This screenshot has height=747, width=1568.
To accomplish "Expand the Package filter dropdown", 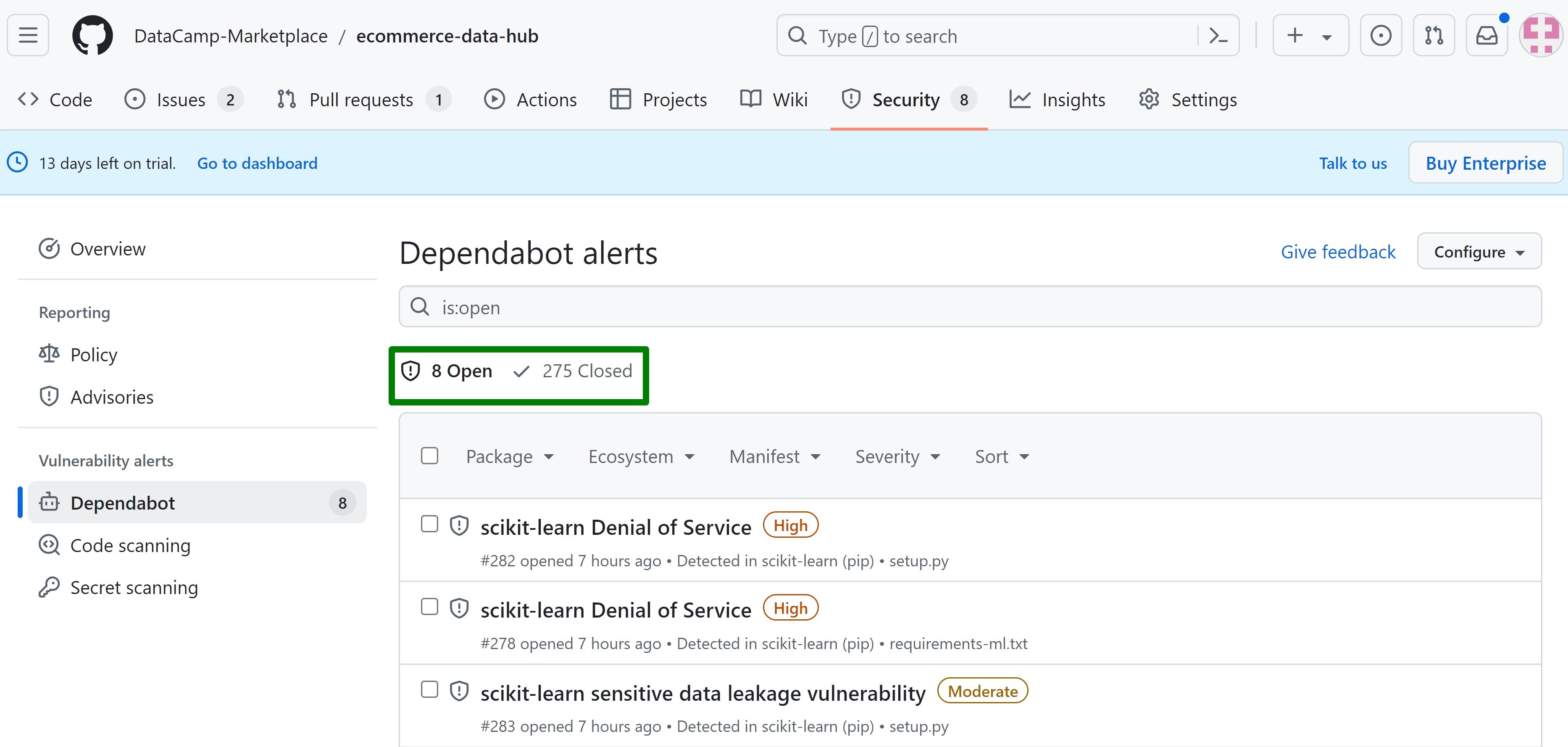I will click(x=510, y=457).
